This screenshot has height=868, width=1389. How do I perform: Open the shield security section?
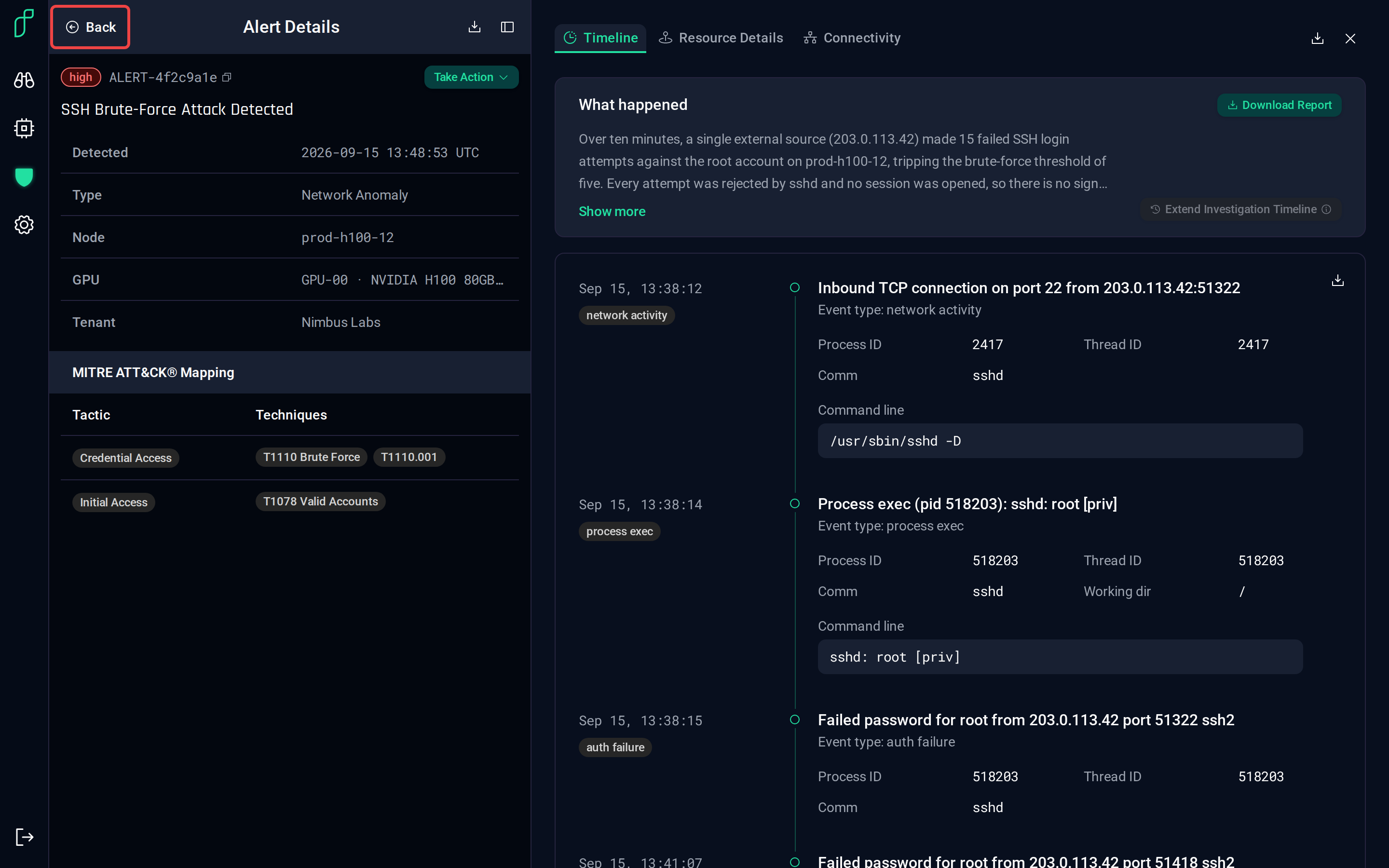pos(24,177)
